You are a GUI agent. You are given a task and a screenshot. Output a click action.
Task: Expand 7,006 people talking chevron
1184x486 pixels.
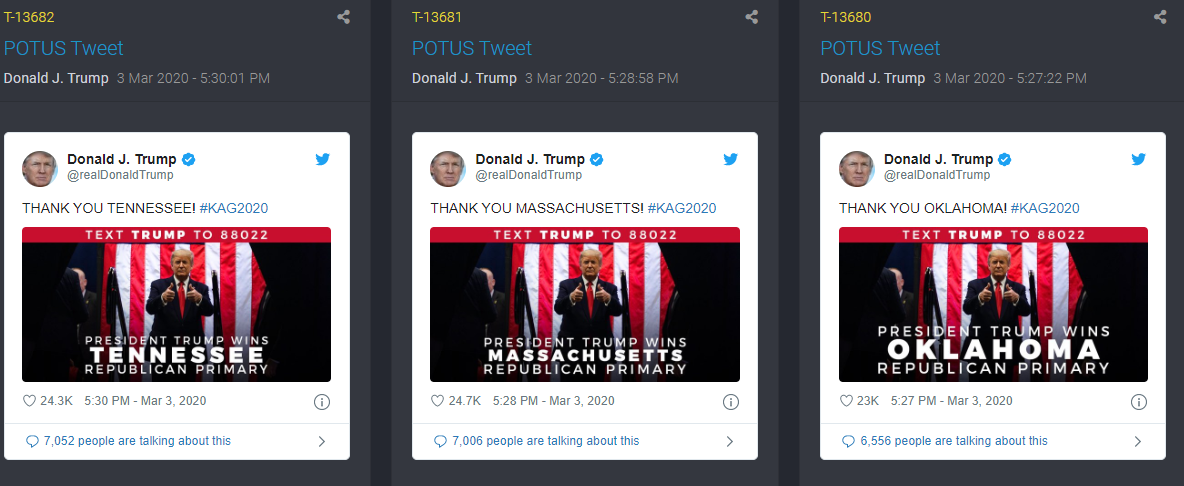(730, 441)
